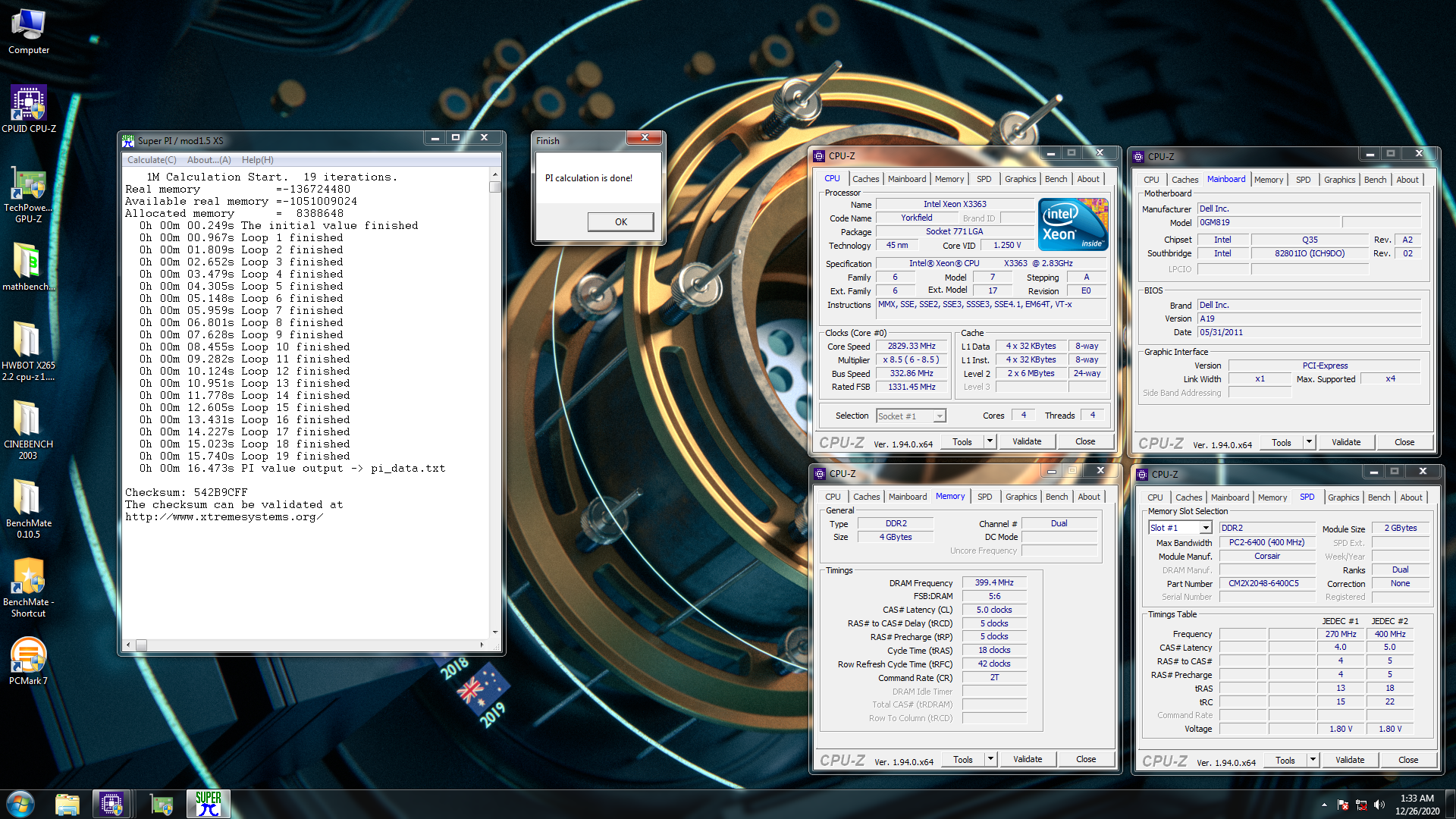Open Windows Explorer from the taskbar
The height and width of the screenshot is (819, 1456).
coord(67,804)
